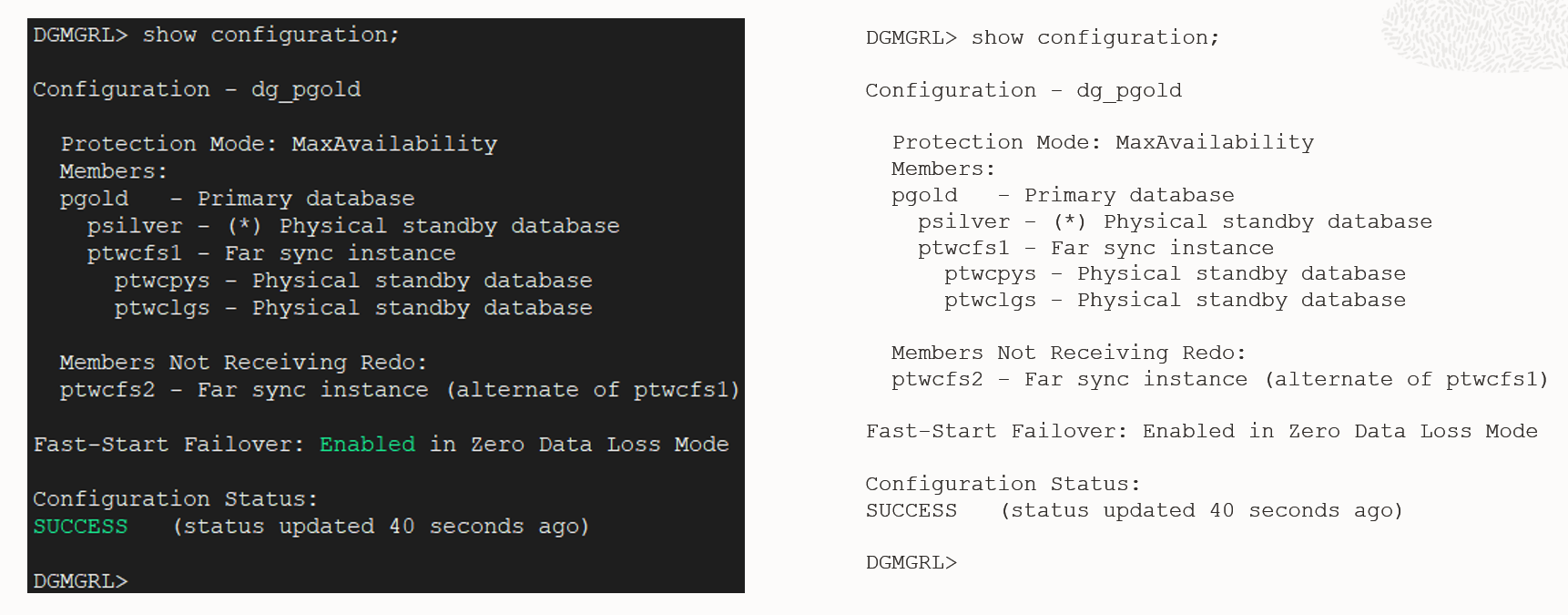Click the bottom DGMGRL> prompt in white panel
The width and height of the screenshot is (1568, 615).
click(911, 562)
